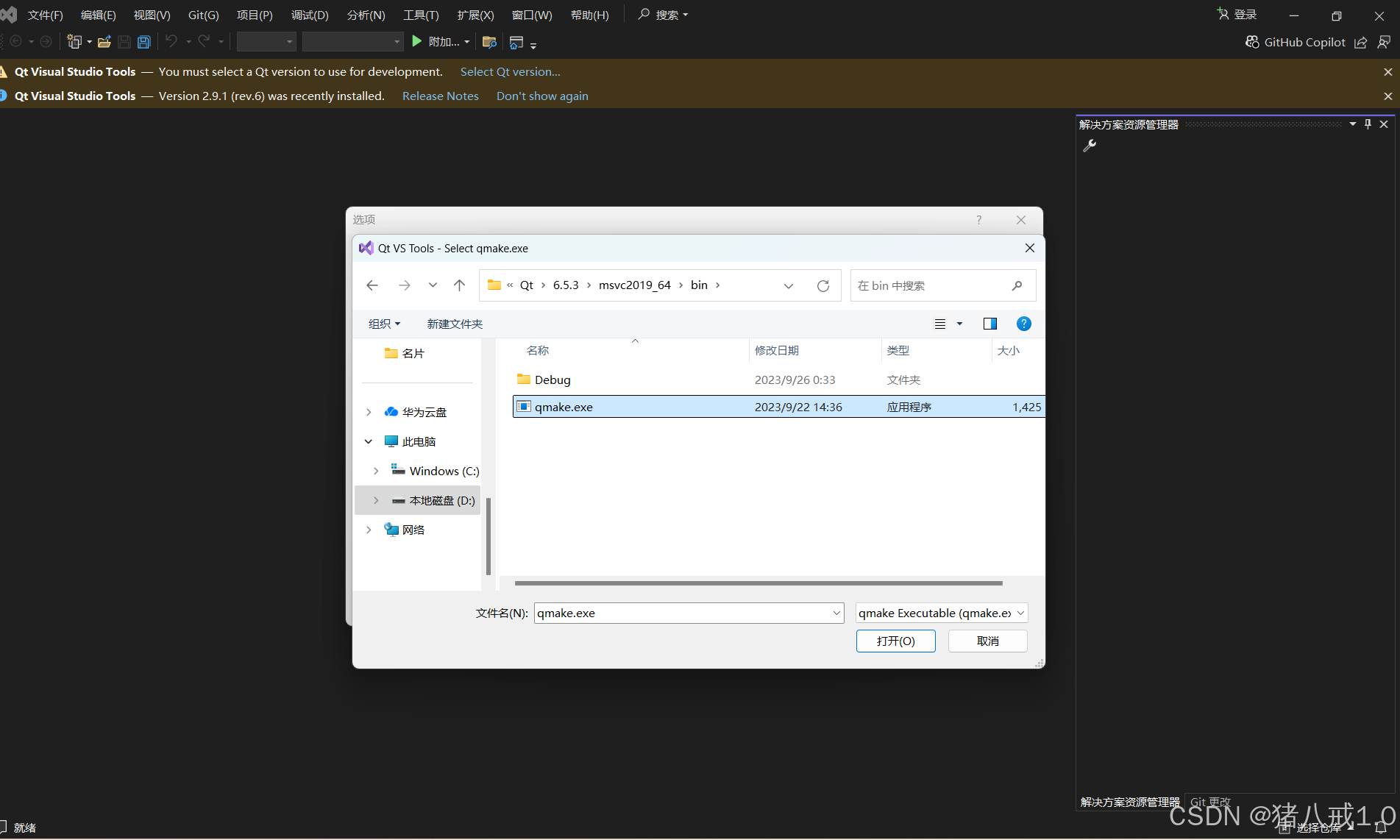Open the filename combo box dropdown
Image resolution: width=1400 pixels, height=840 pixels.
[x=836, y=613]
